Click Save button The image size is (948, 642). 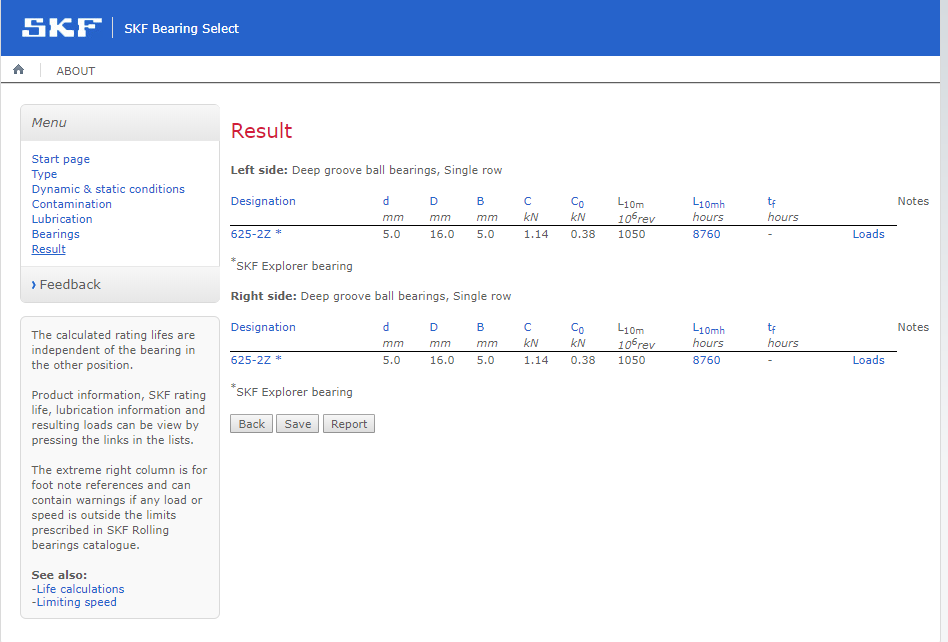[297, 424]
